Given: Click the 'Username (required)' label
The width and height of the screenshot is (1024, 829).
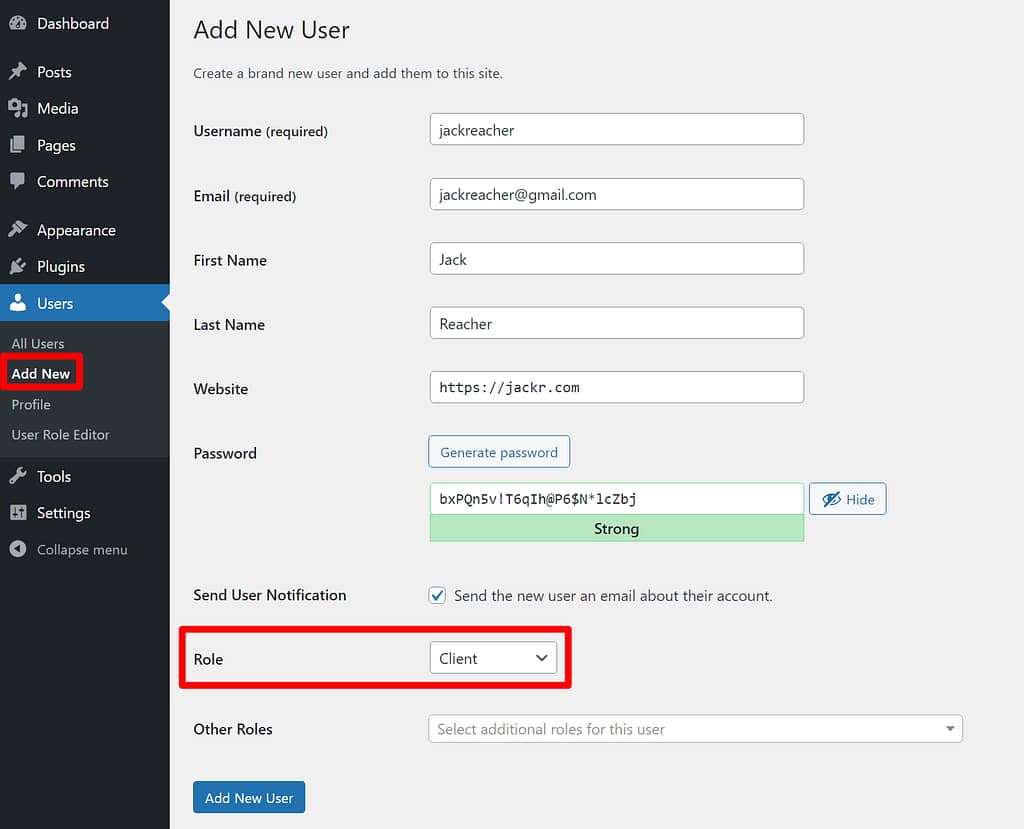Looking at the screenshot, I should pos(261,131).
